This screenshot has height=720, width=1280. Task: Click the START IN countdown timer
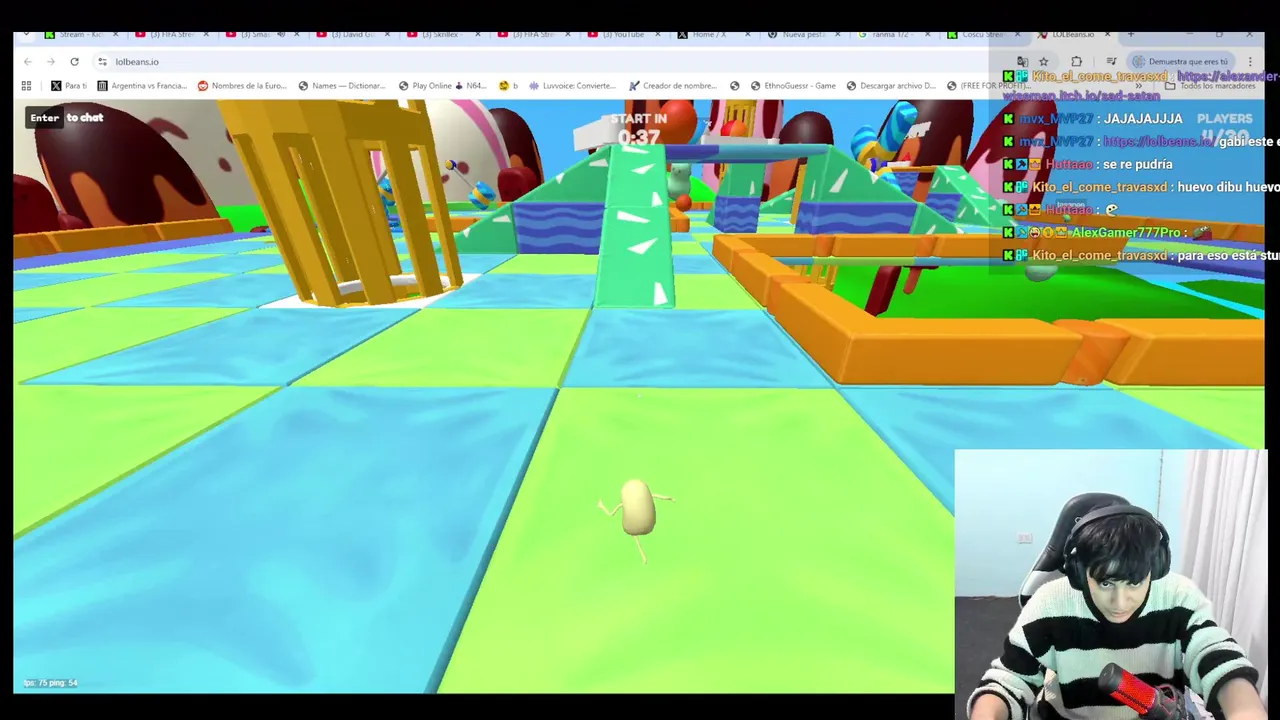(638, 129)
